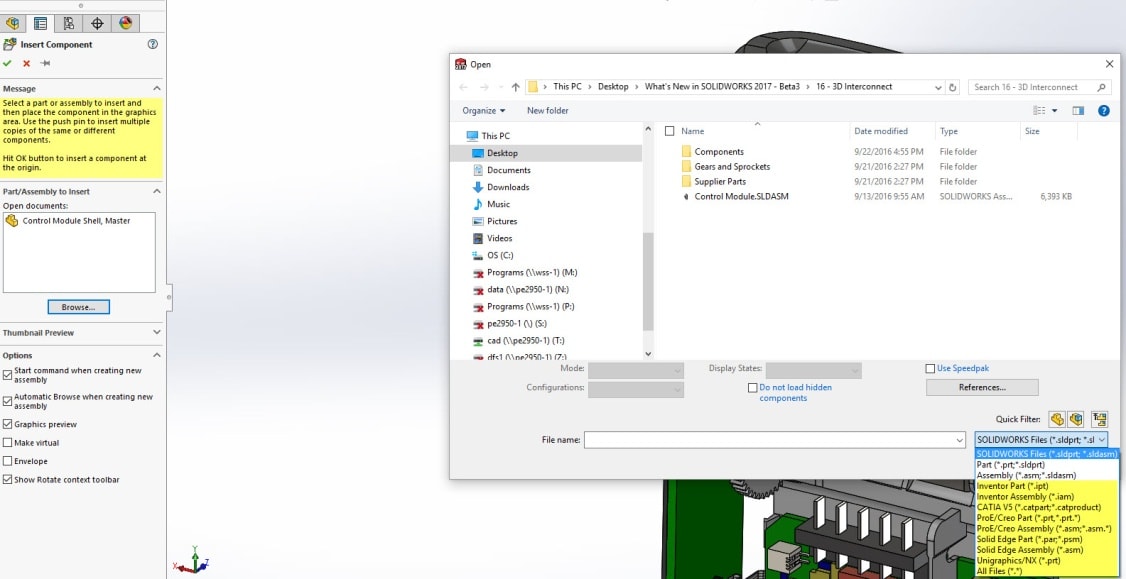Create a New folder
The width and height of the screenshot is (1126, 579).
pyautogui.click(x=547, y=111)
